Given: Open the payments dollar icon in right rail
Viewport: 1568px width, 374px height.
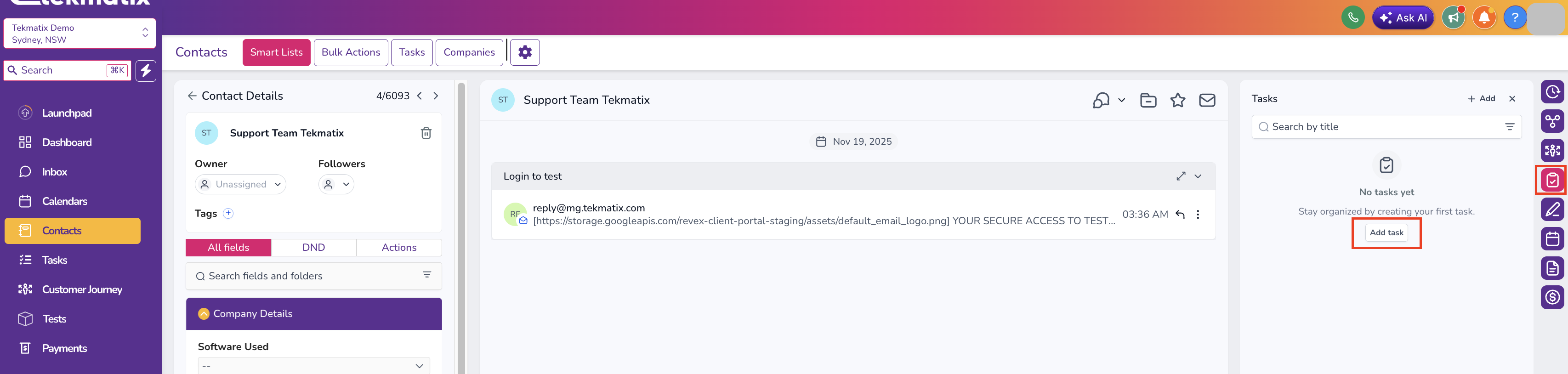Looking at the screenshot, I should [1552, 297].
